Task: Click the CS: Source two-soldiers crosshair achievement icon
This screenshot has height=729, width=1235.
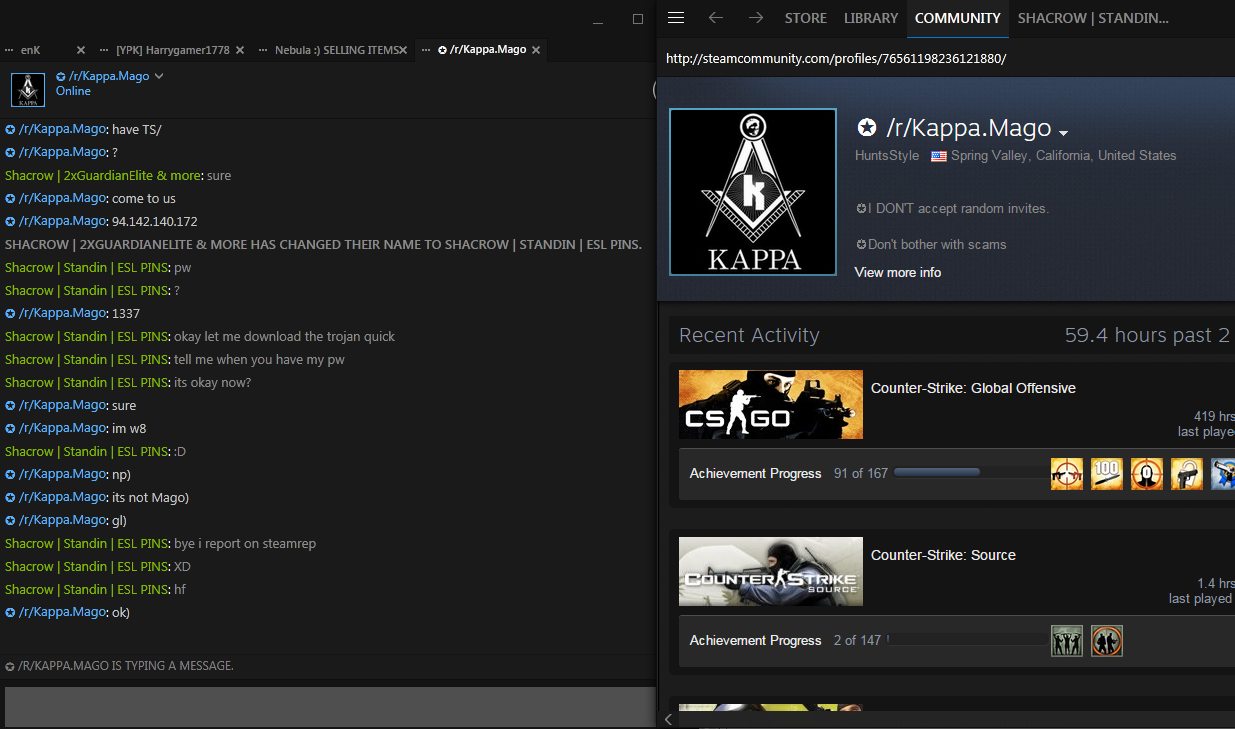Action: coord(1107,641)
